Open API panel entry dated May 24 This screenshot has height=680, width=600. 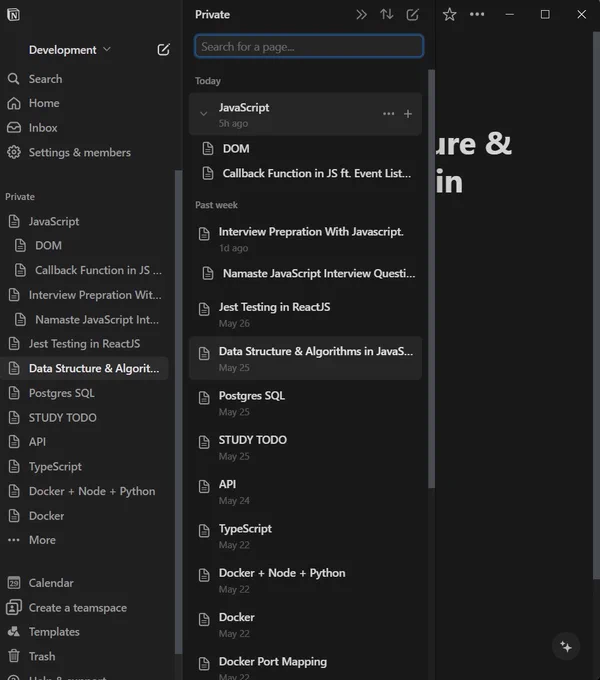coord(306,491)
